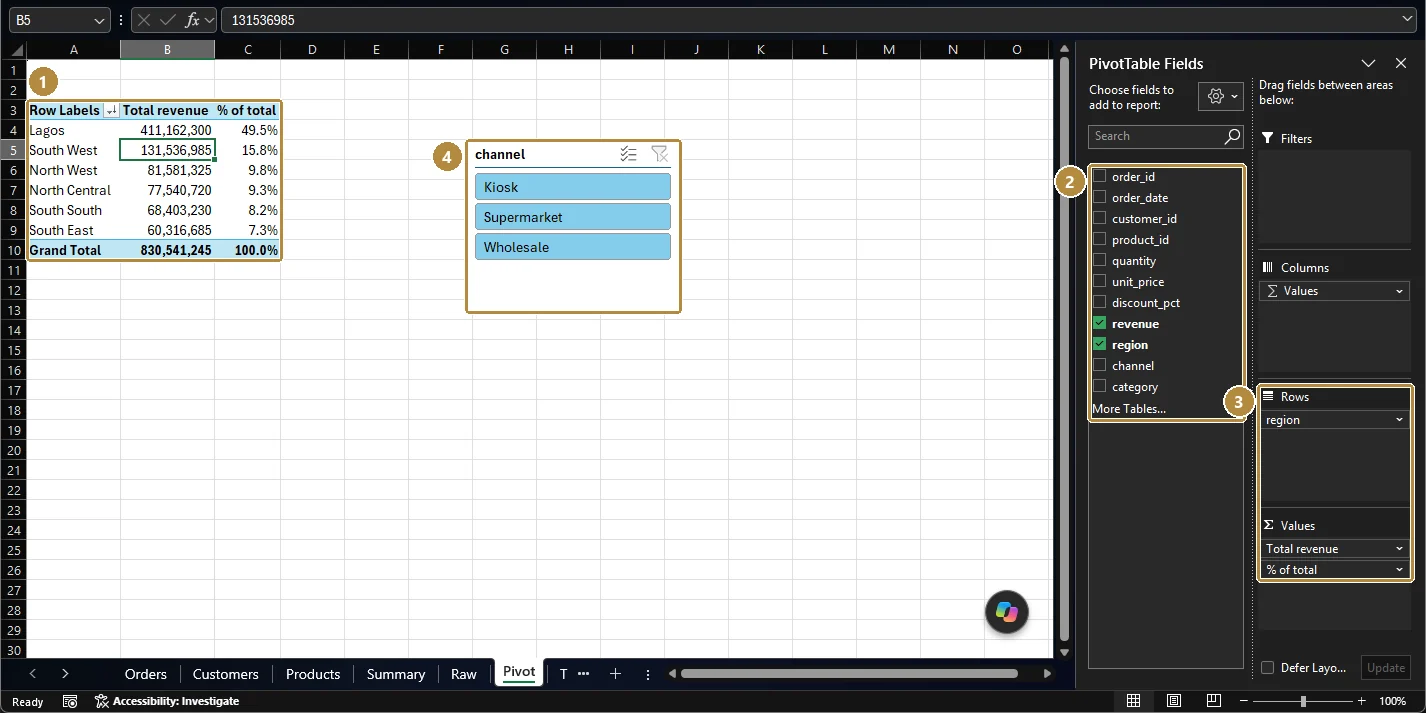Click the PivotTable field Search box
1426x713 pixels.
pyautogui.click(x=1155, y=137)
